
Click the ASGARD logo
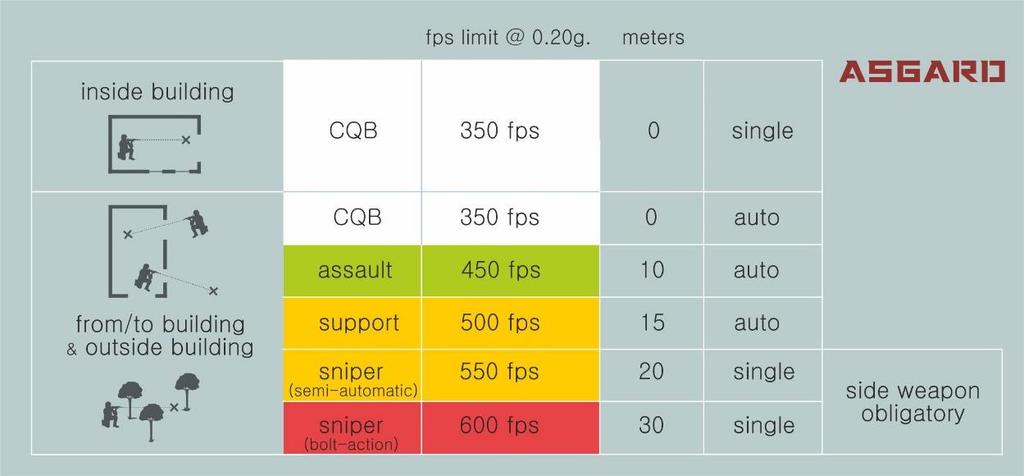(921, 72)
